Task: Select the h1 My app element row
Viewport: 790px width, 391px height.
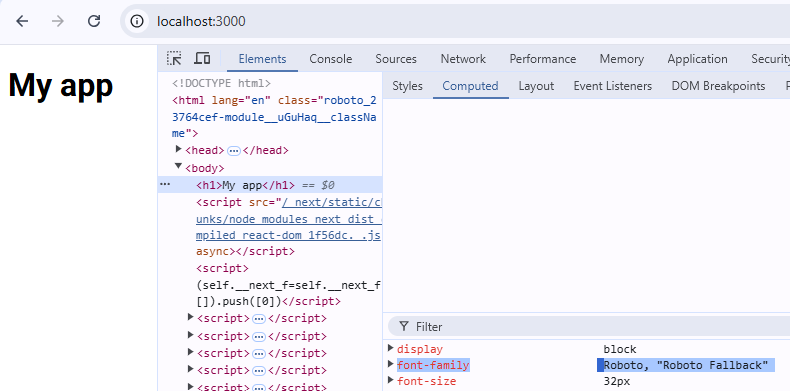Action: 270,185
